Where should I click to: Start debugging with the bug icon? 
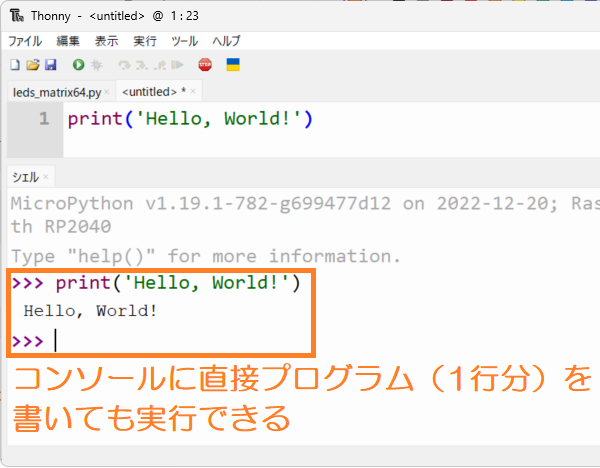point(96,65)
